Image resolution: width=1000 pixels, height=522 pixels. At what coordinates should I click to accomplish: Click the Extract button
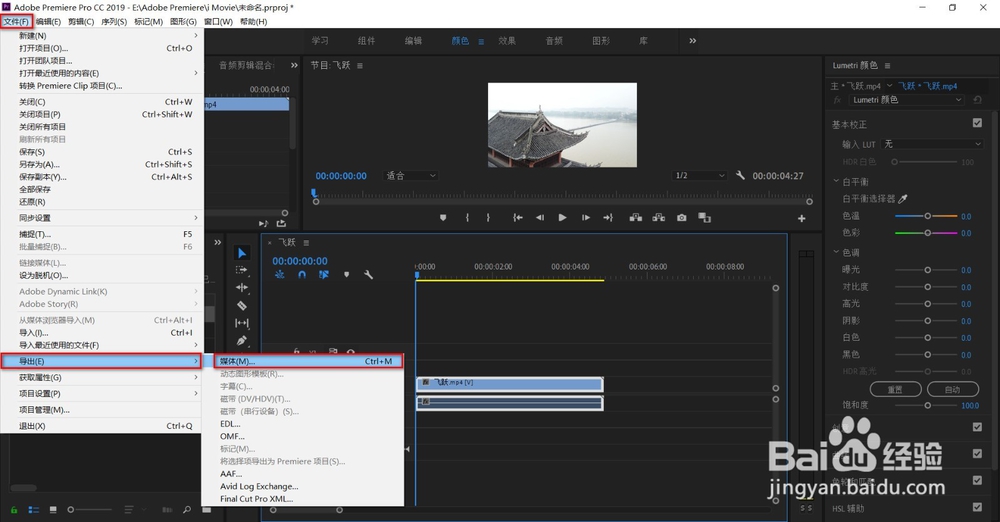pos(659,218)
